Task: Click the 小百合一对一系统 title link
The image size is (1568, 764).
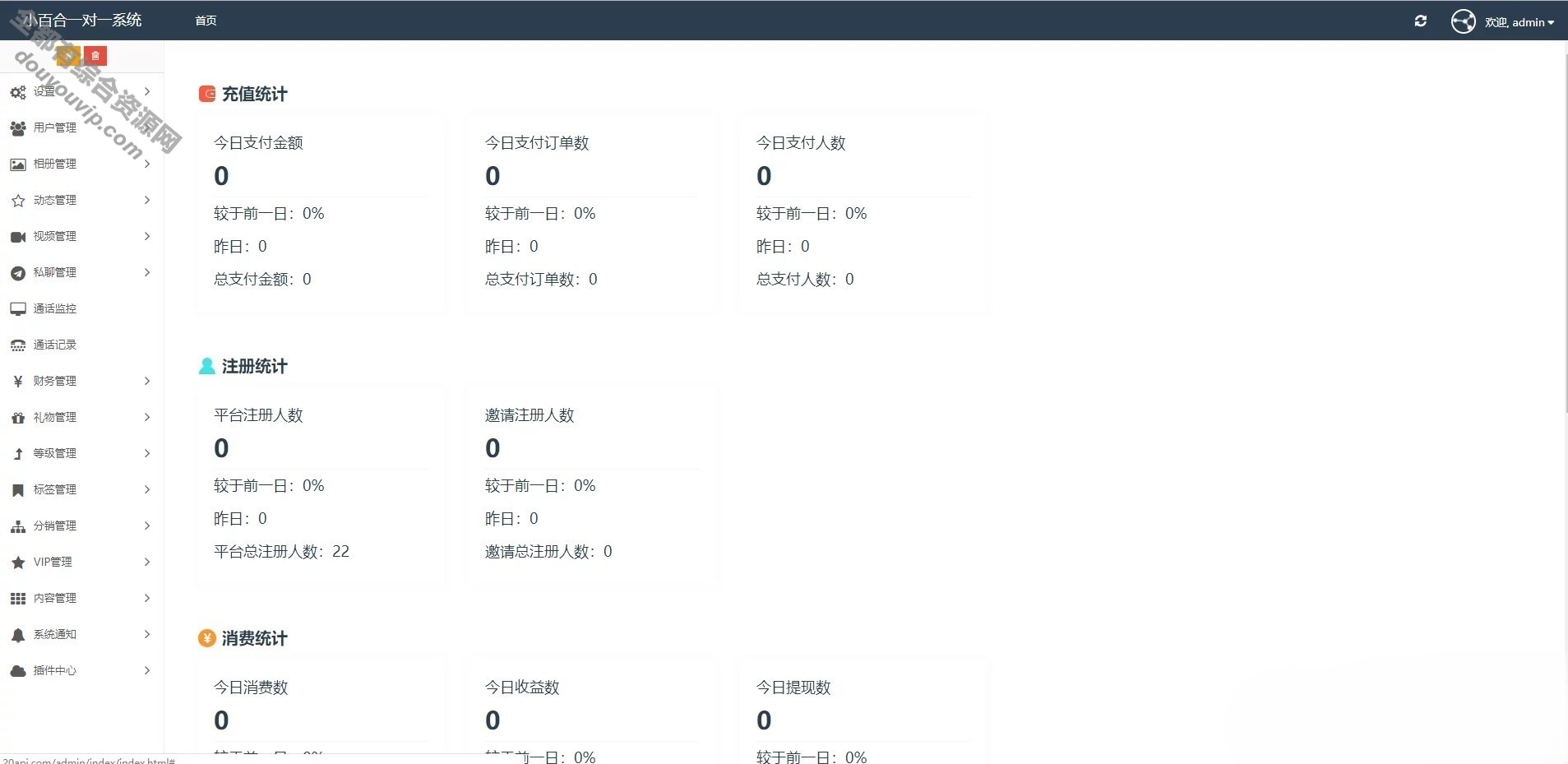Action: 82,20
